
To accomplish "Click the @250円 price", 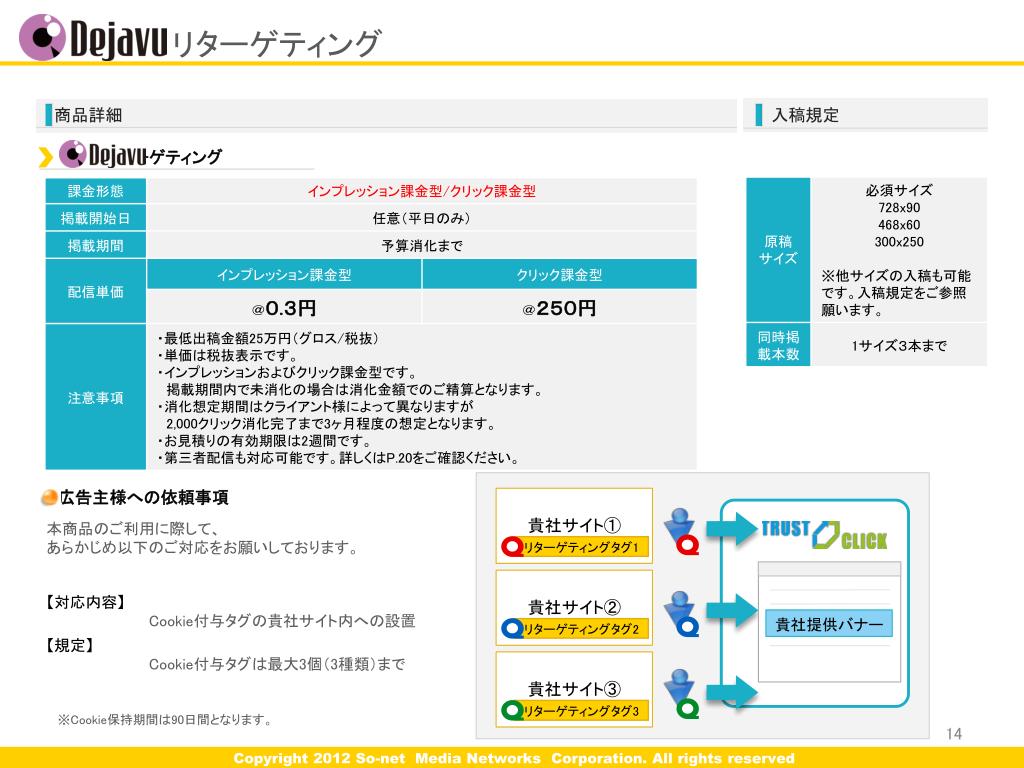I will (x=560, y=308).
